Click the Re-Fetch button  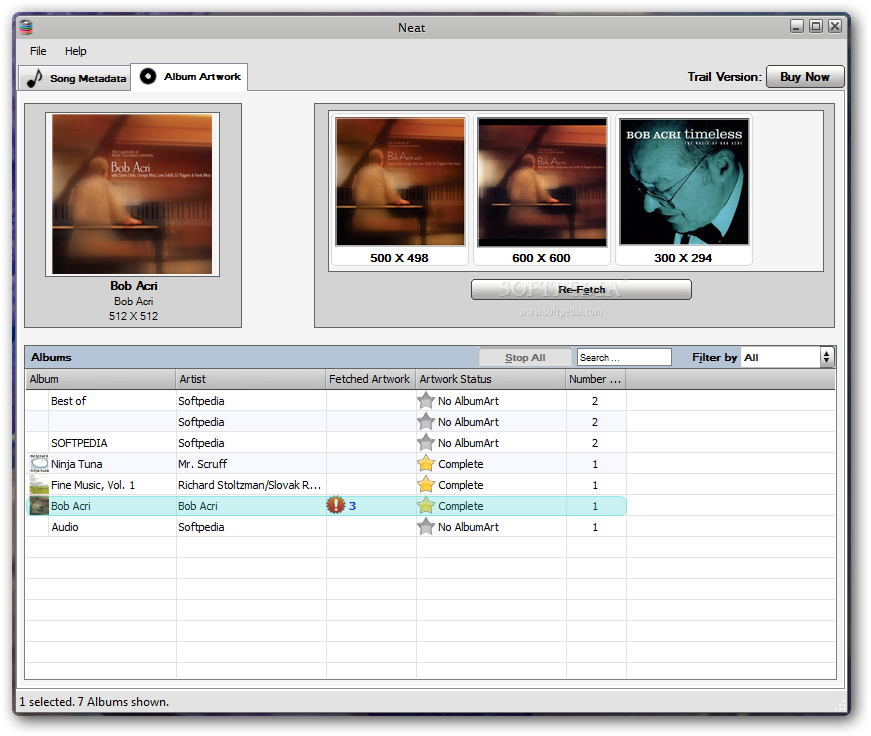click(x=581, y=289)
